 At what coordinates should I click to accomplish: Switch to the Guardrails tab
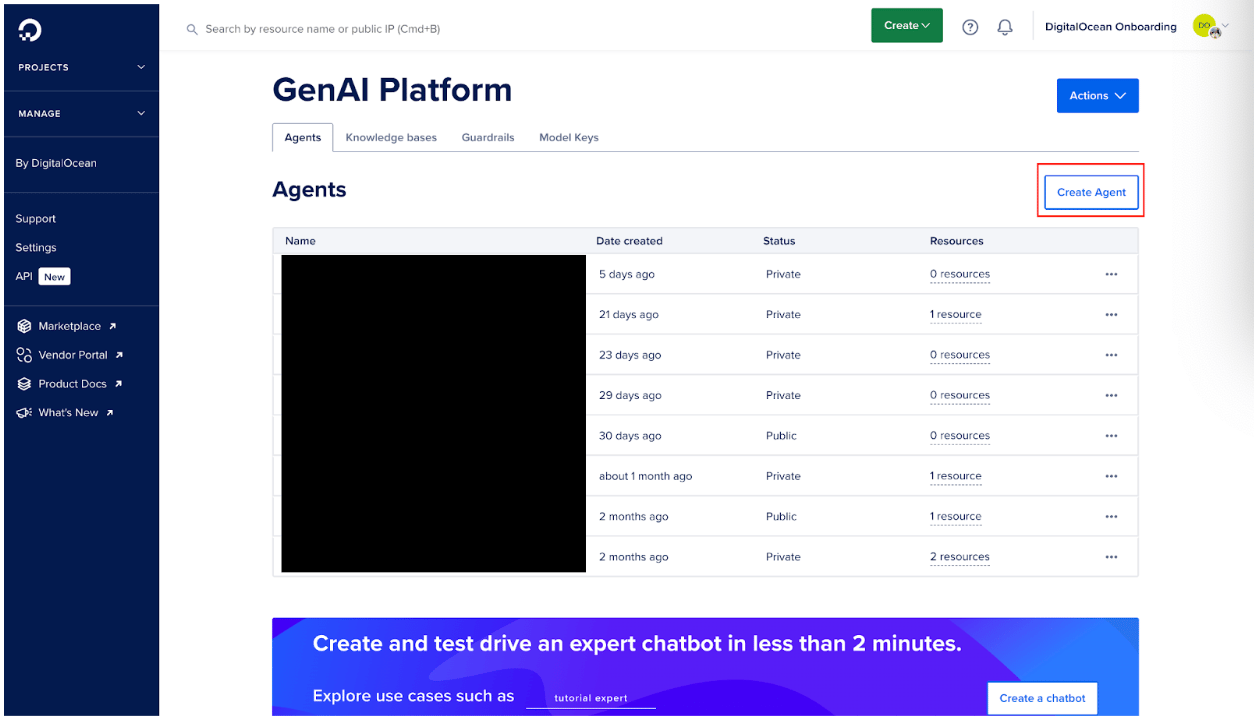(x=488, y=138)
